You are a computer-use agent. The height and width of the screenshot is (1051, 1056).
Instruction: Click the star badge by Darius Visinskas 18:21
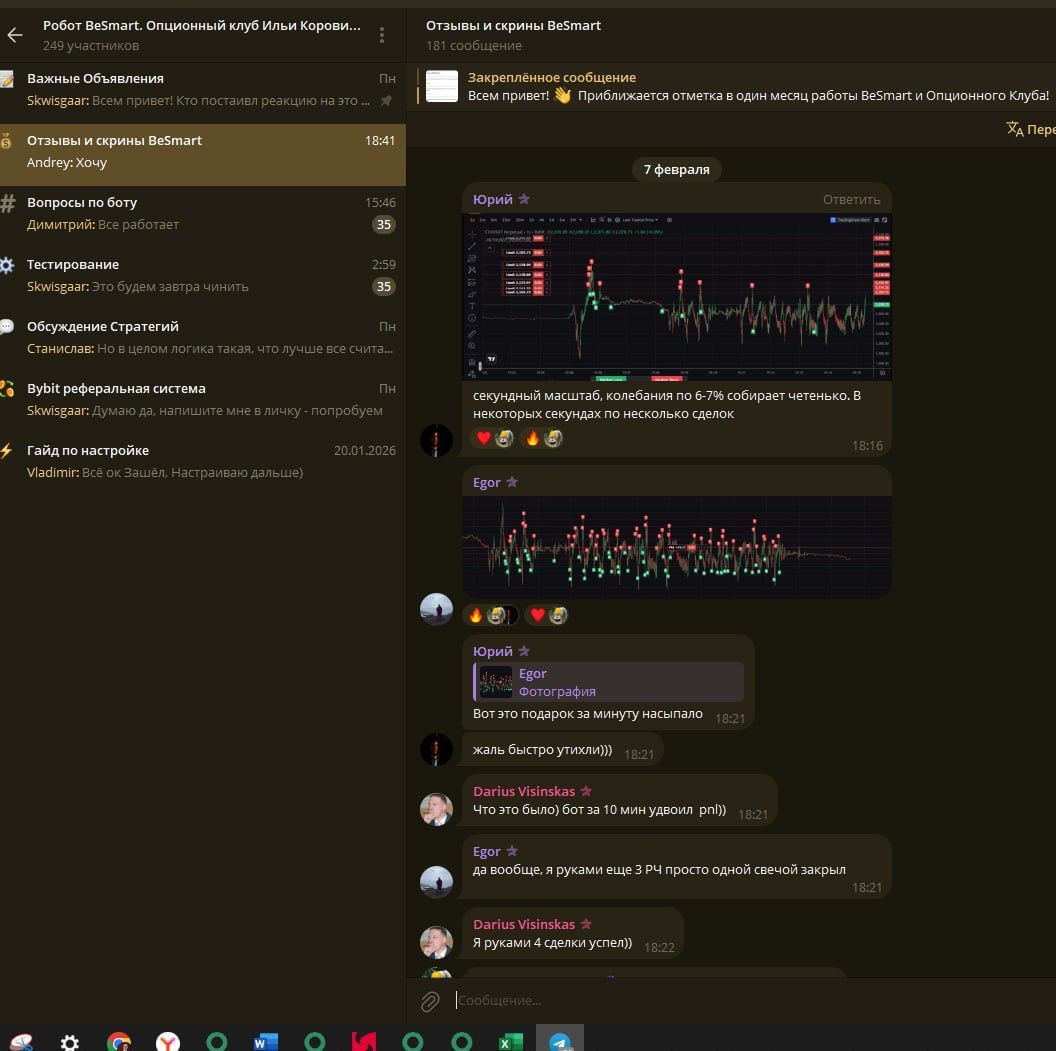click(586, 790)
